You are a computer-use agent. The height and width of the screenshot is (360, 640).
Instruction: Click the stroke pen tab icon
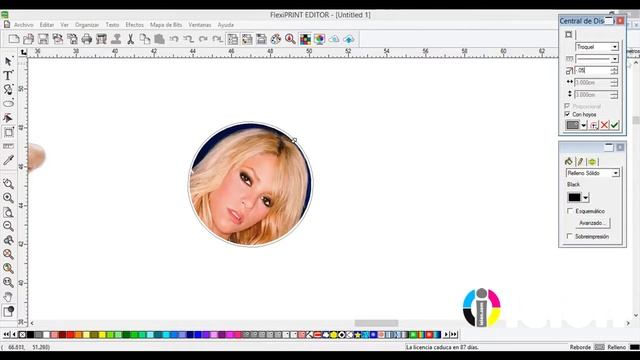pos(580,161)
